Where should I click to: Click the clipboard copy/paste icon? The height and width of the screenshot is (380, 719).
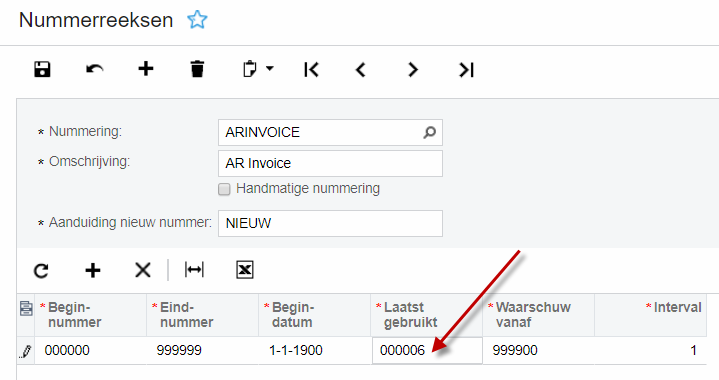point(249,69)
